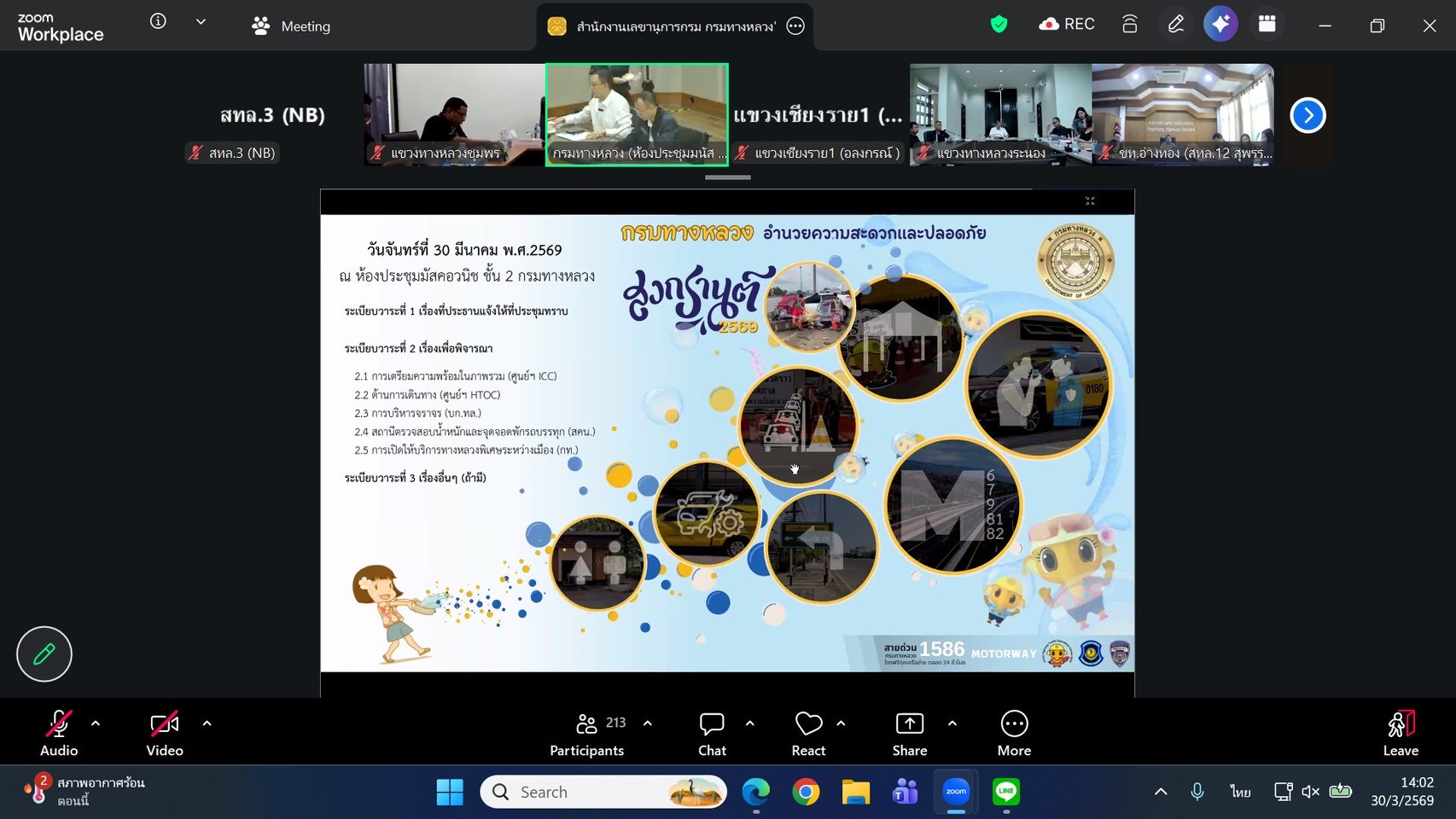Toggle the REC recording indicator
Image resolution: width=1456 pixels, height=819 pixels.
[x=1067, y=25]
